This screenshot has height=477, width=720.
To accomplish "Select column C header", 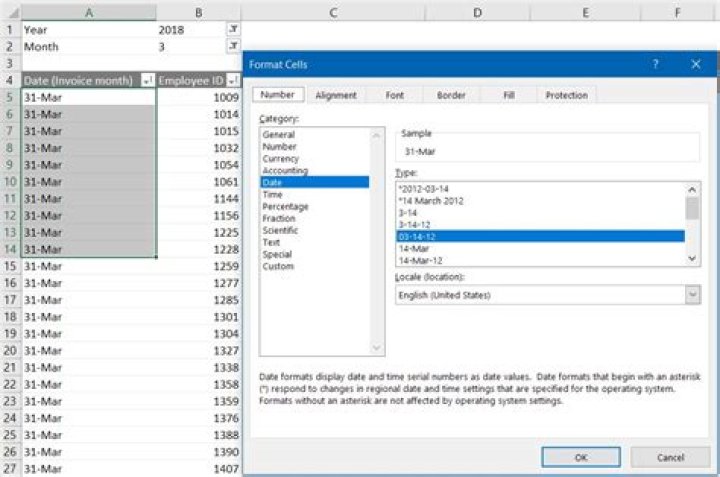I will pyautogui.click(x=333, y=12).
